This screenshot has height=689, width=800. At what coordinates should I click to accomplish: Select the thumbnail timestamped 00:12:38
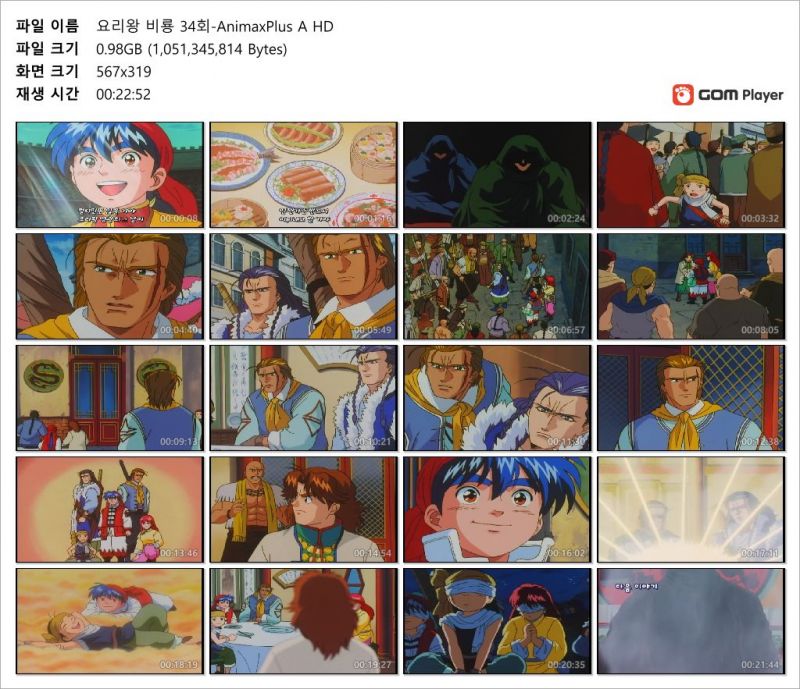pyautogui.click(x=691, y=398)
